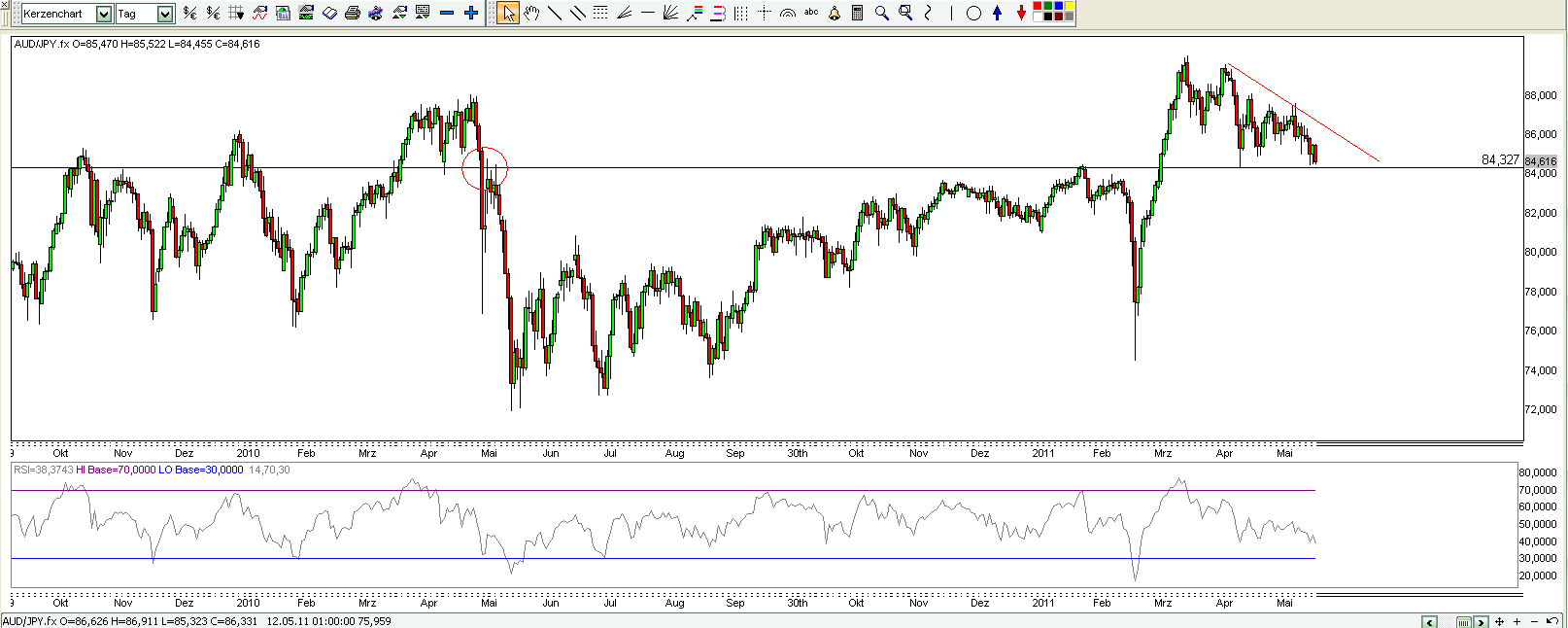Click the chart scrollbar thumb
Image resolution: width=1568 pixels, height=628 pixels.
(1464, 622)
